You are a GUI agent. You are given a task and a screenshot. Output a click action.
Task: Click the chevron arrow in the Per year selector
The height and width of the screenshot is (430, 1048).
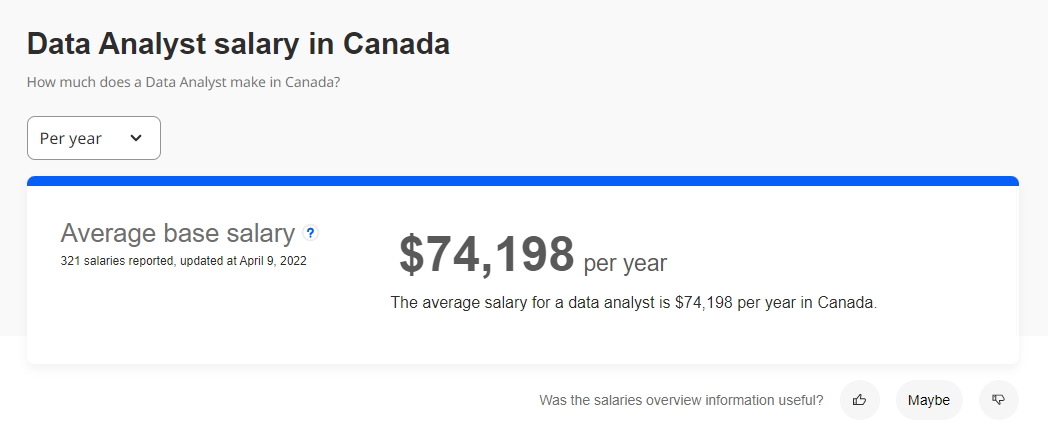point(136,138)
